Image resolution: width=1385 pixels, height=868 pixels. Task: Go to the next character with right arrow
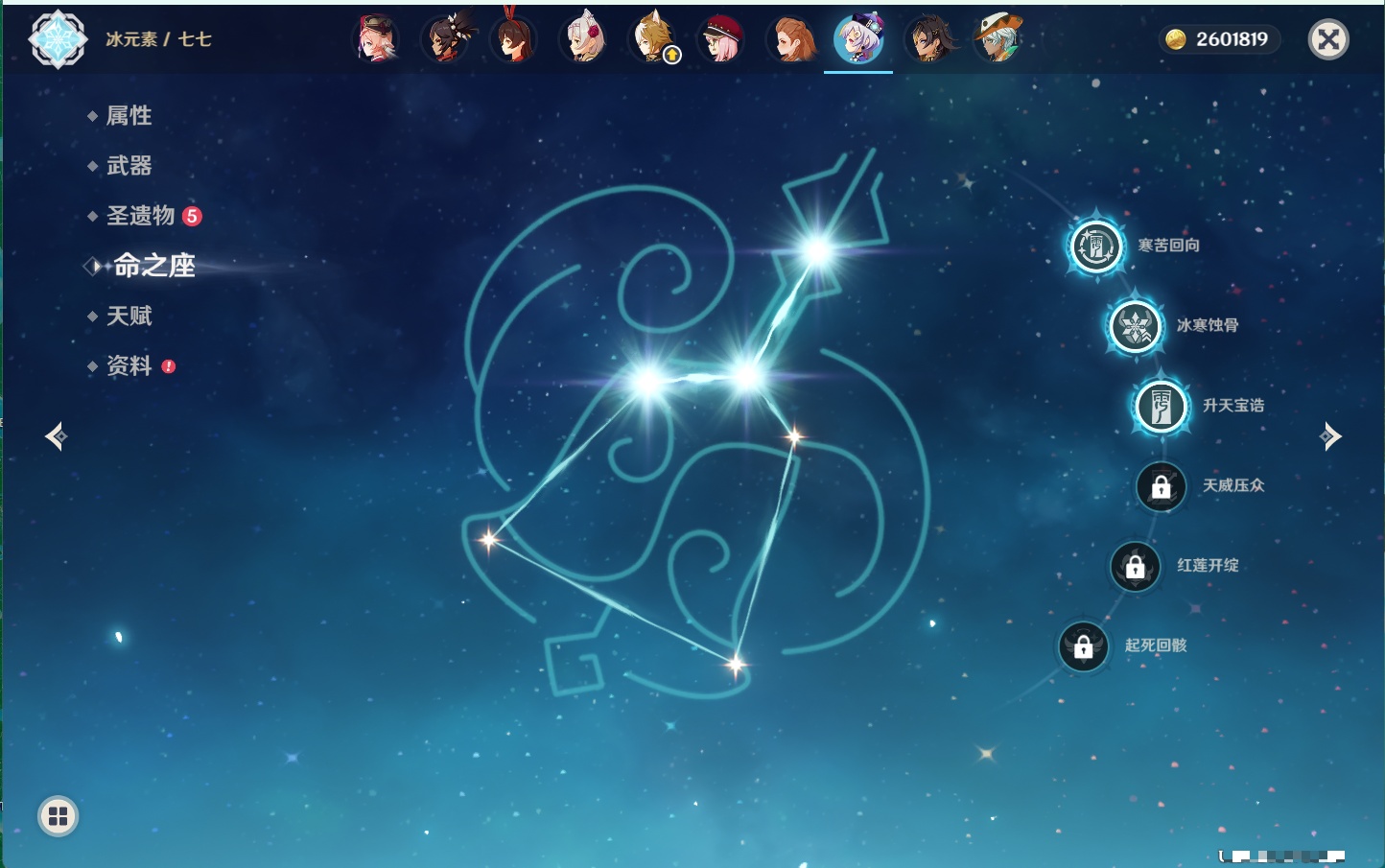(1330, 436)
